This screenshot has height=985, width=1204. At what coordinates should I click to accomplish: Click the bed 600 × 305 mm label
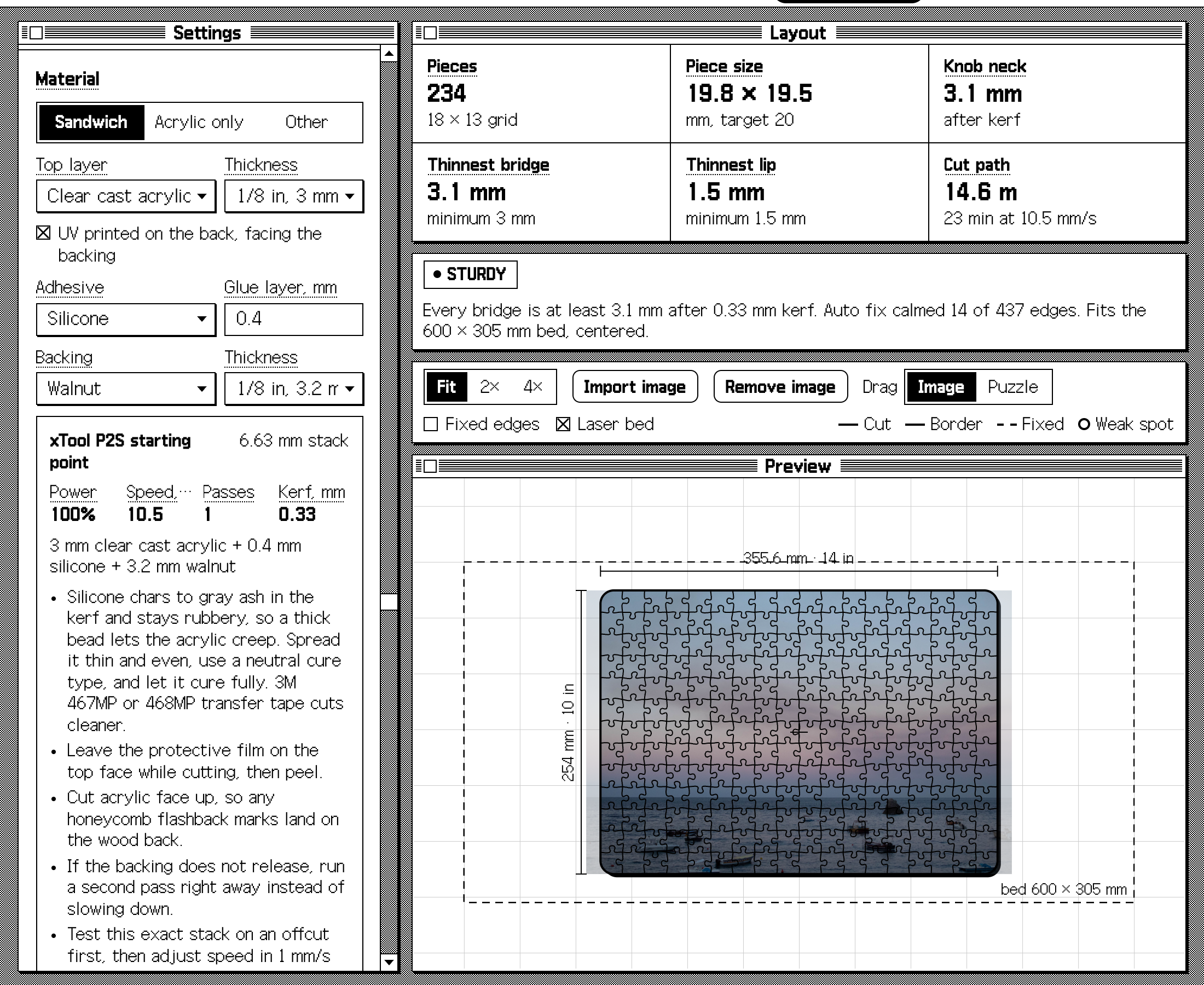(x=1063, y=889)
